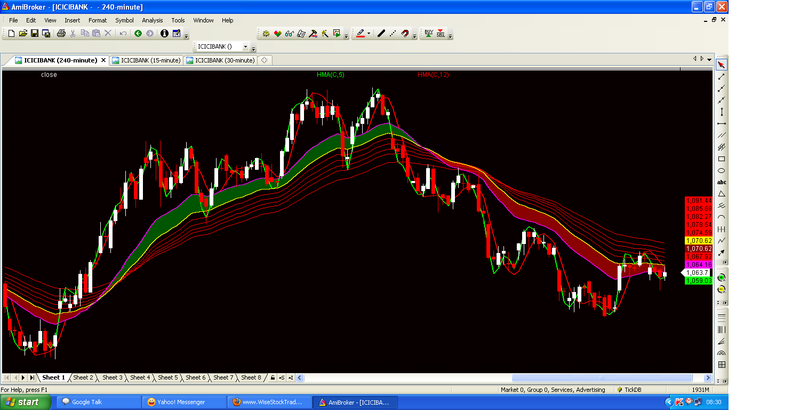Click the Delete X toolbar icon
800x410 pixels.
(108, 33)
